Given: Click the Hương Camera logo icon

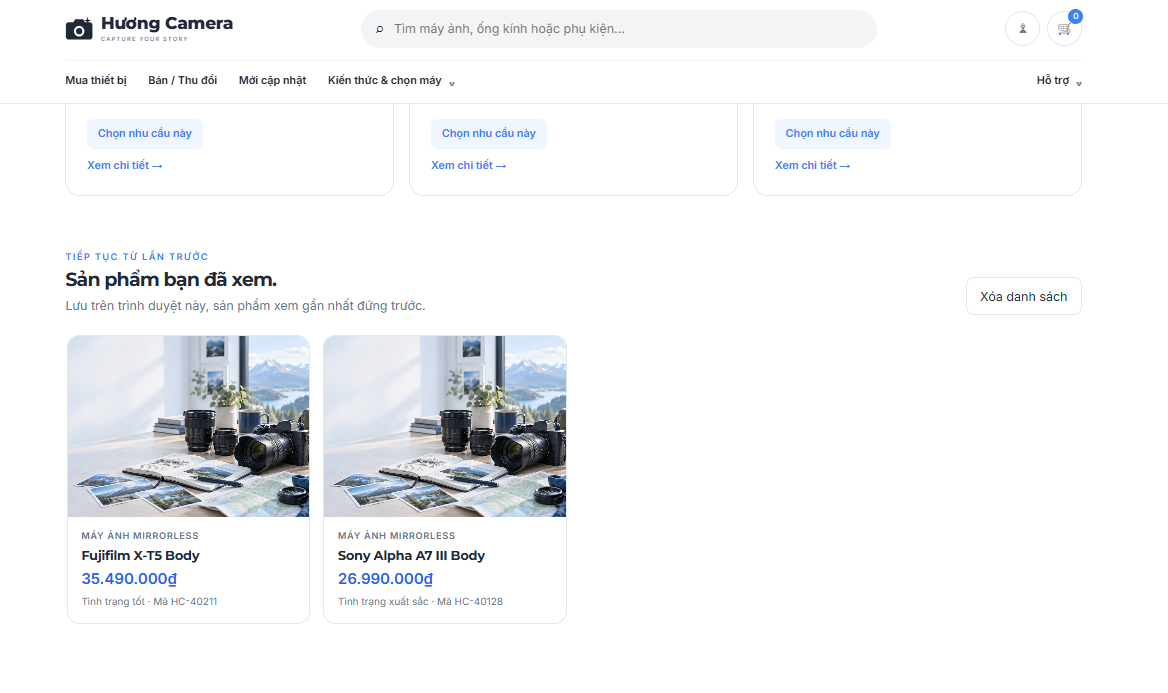Looking at the screenshot, I should [79, 29].
